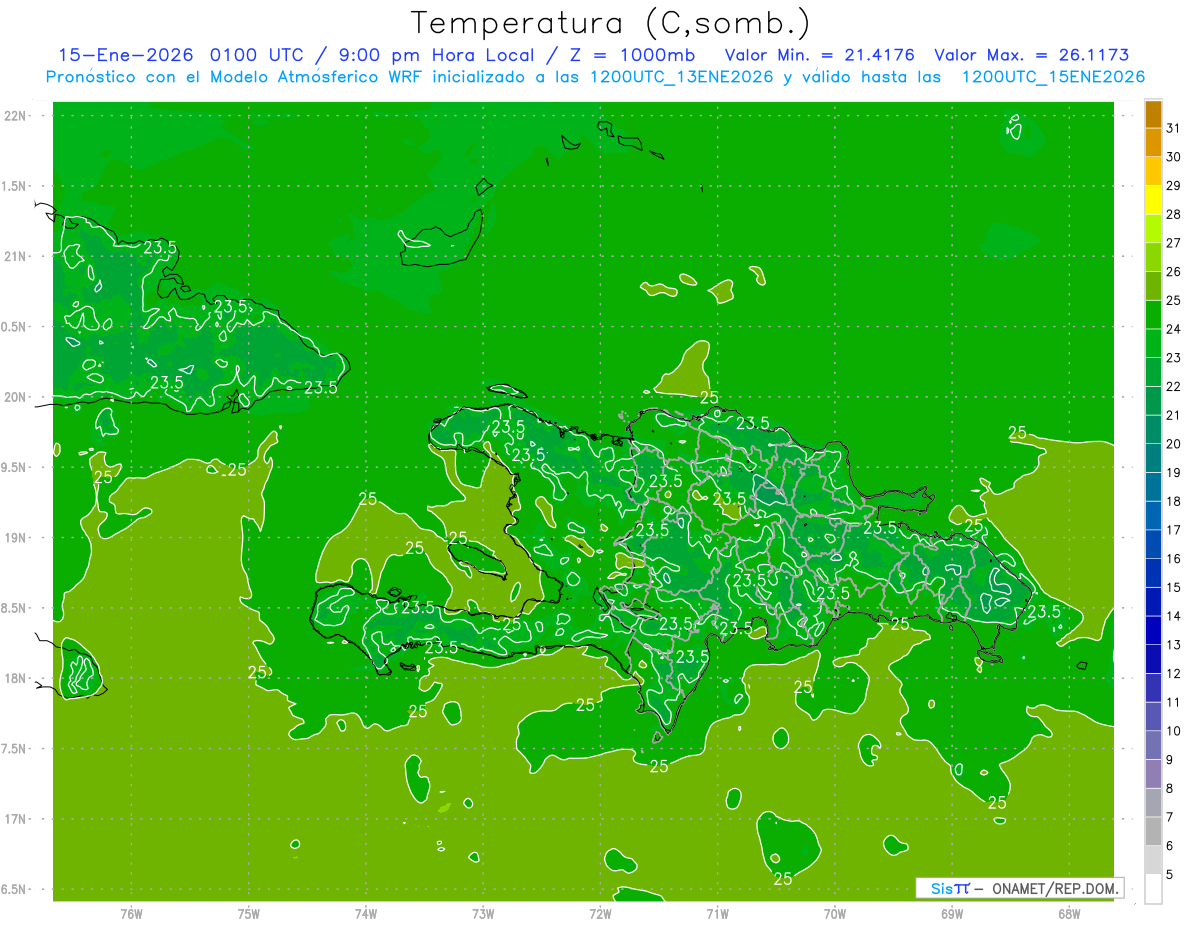Click the yellow legend swatch between 28 and 29

(1153, 200)
